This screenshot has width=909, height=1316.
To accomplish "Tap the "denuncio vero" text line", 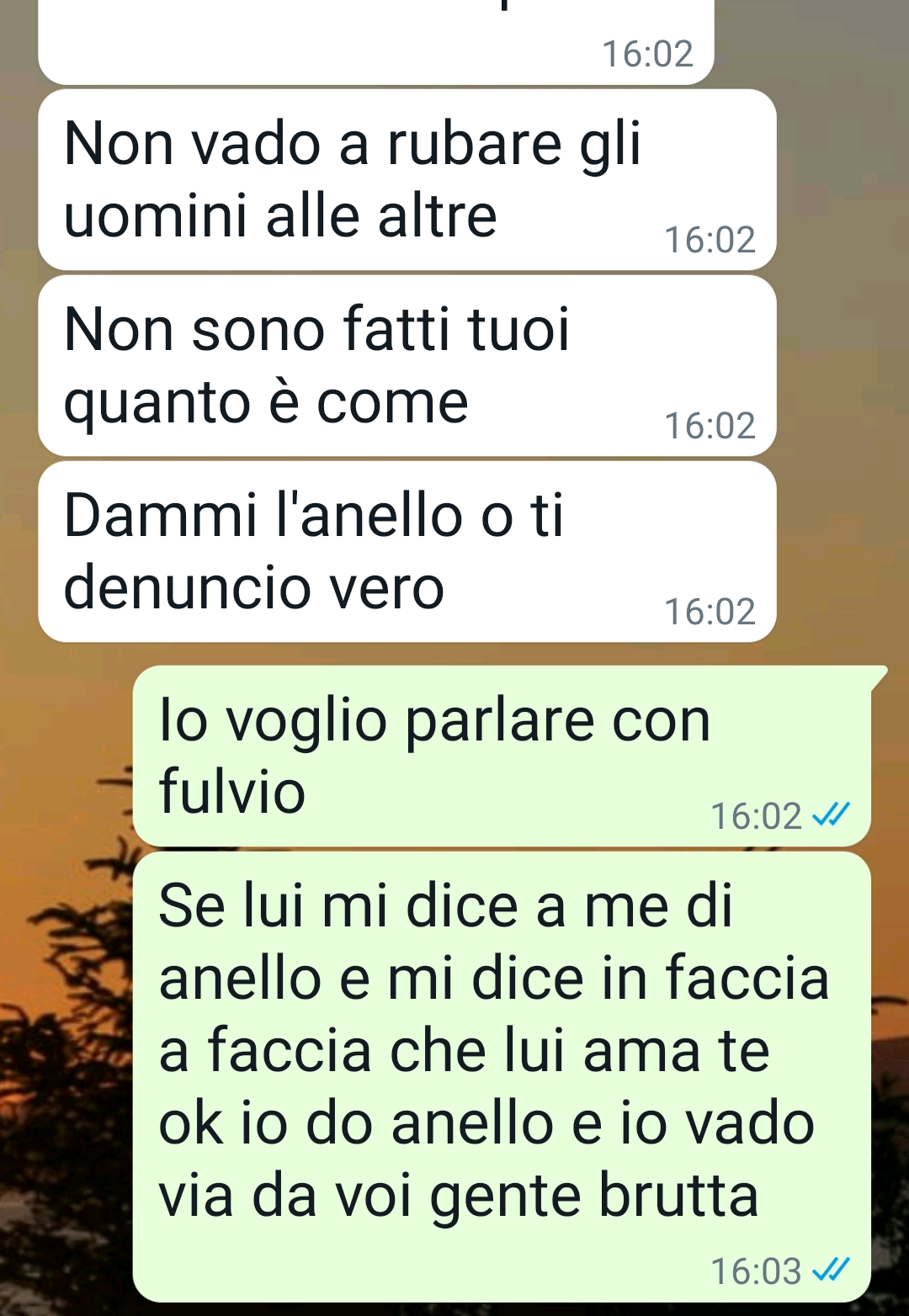I will coord(253,587).
